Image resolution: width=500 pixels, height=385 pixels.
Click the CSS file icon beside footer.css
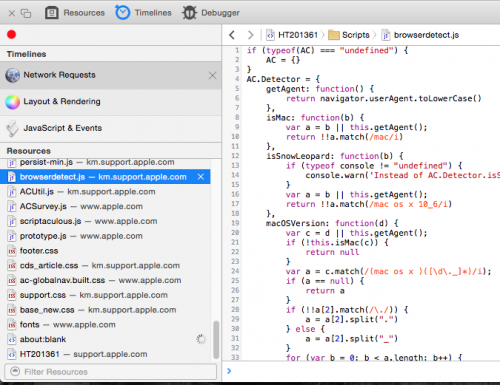tap(12, 251)
